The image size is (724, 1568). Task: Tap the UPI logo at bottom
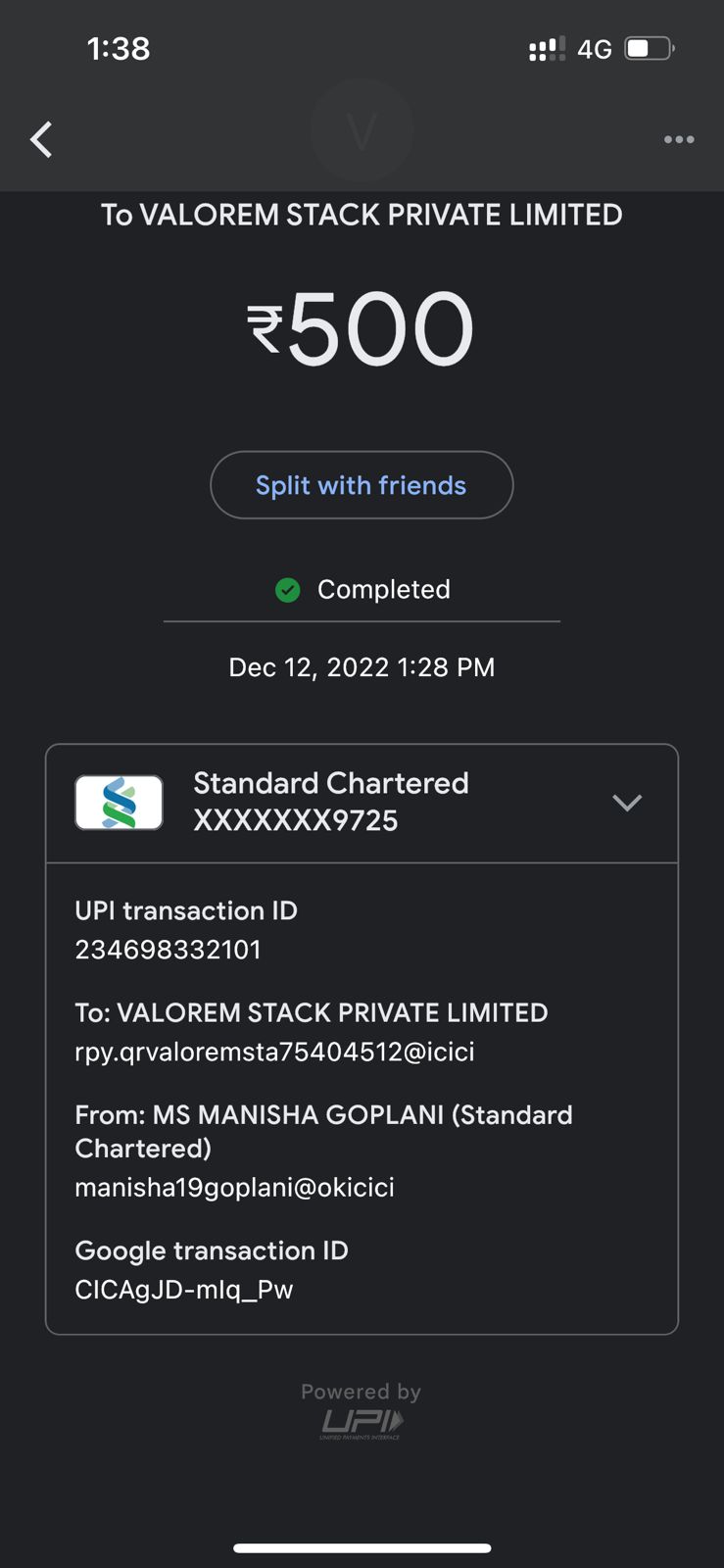(x=362, y=1424)
